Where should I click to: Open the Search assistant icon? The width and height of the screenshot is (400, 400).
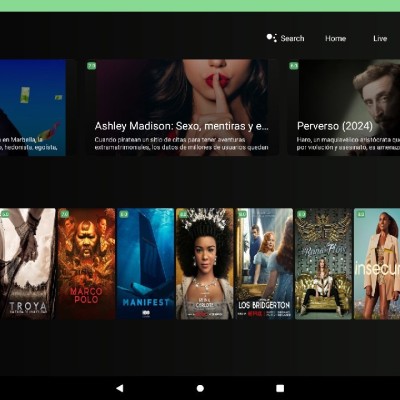pos(271,38)
